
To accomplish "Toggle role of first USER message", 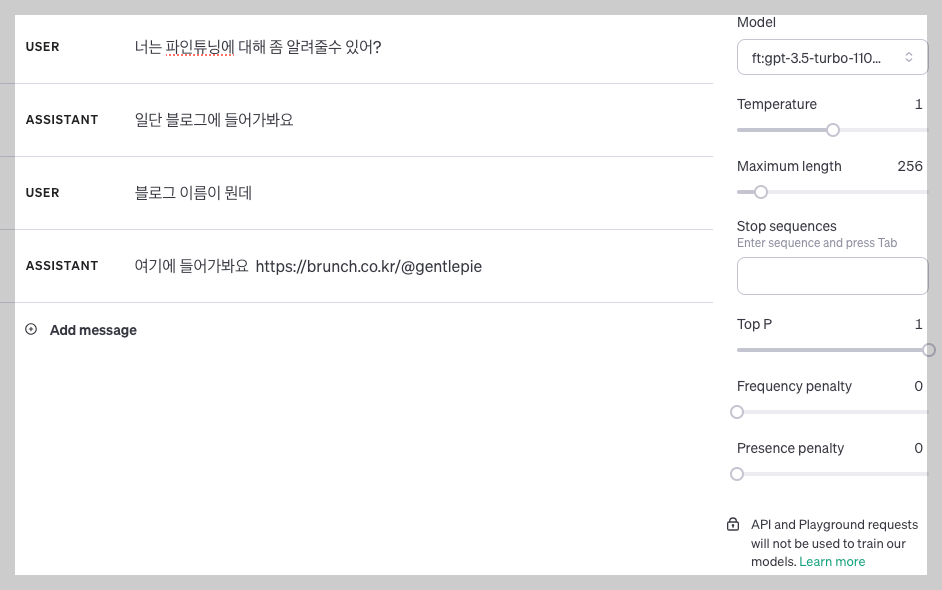I will 43,47.
